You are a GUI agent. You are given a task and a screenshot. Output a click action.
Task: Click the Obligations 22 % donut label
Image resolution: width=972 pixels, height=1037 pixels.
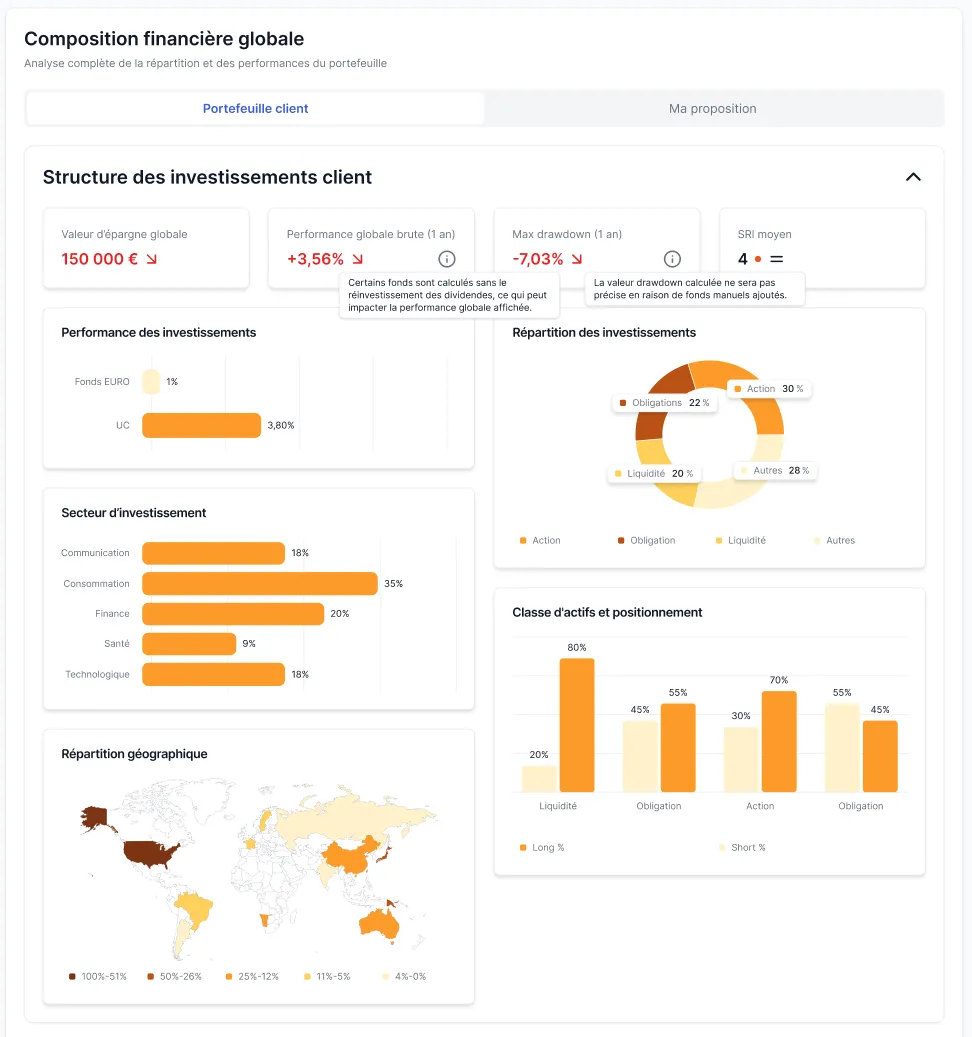tap(663, 403)
